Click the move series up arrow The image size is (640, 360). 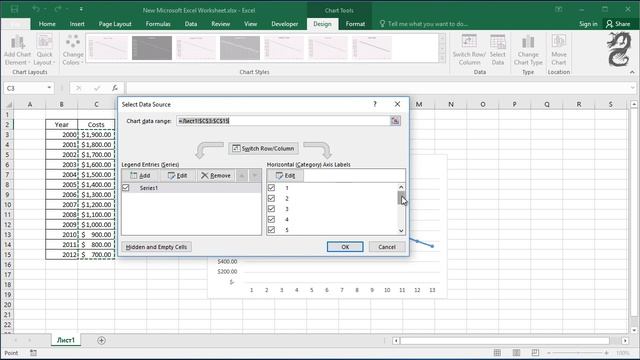(x=242, y=176)
